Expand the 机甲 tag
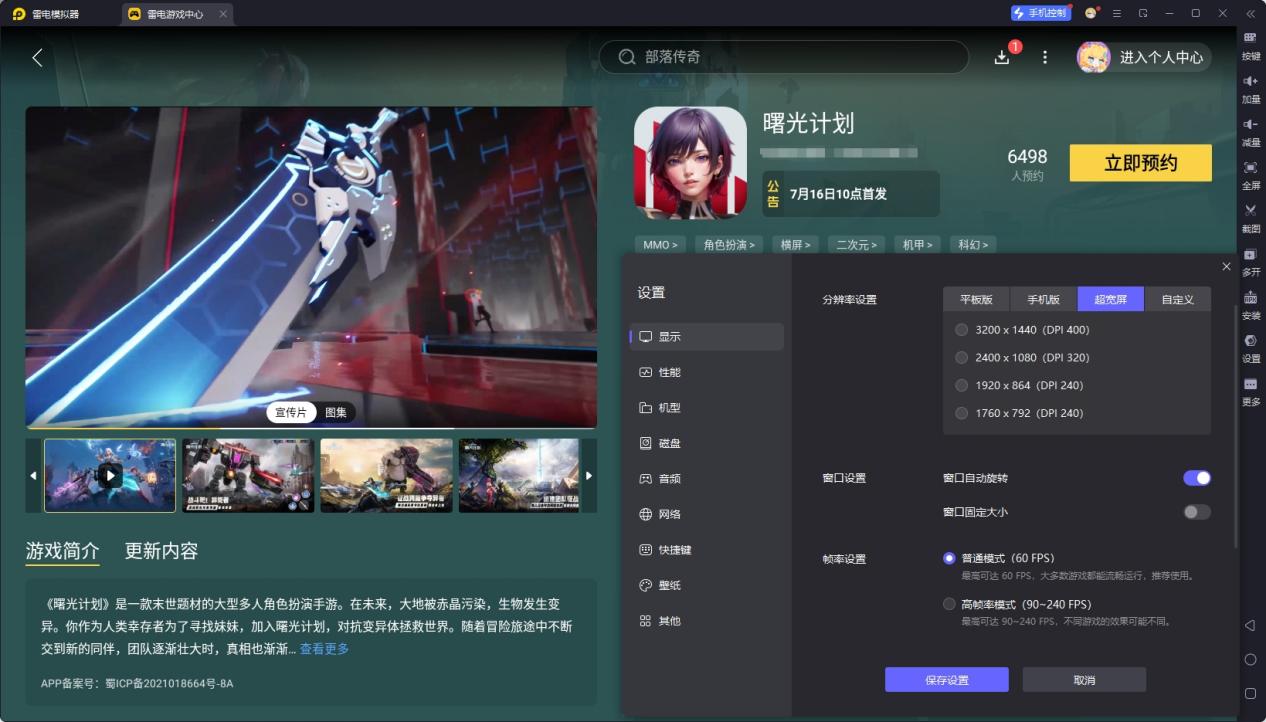This screenshot has height=722, width=1266. click(917, 245)
